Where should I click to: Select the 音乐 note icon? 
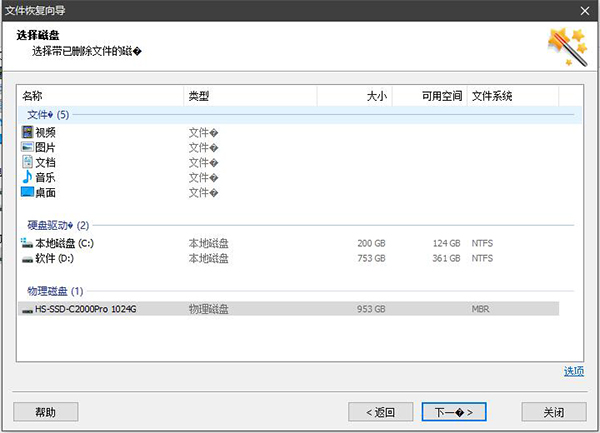click(28, 177)
